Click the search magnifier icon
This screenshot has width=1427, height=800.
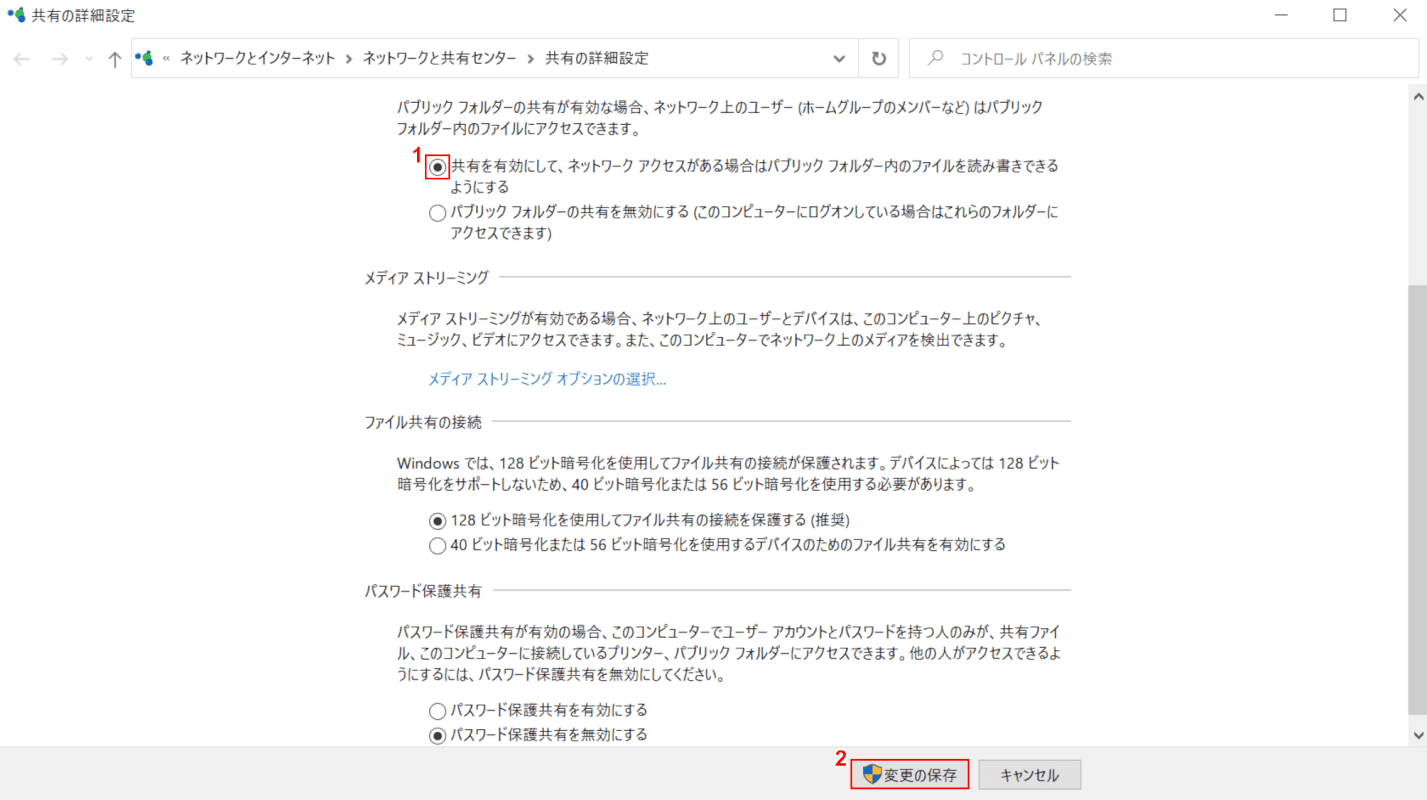936,58
